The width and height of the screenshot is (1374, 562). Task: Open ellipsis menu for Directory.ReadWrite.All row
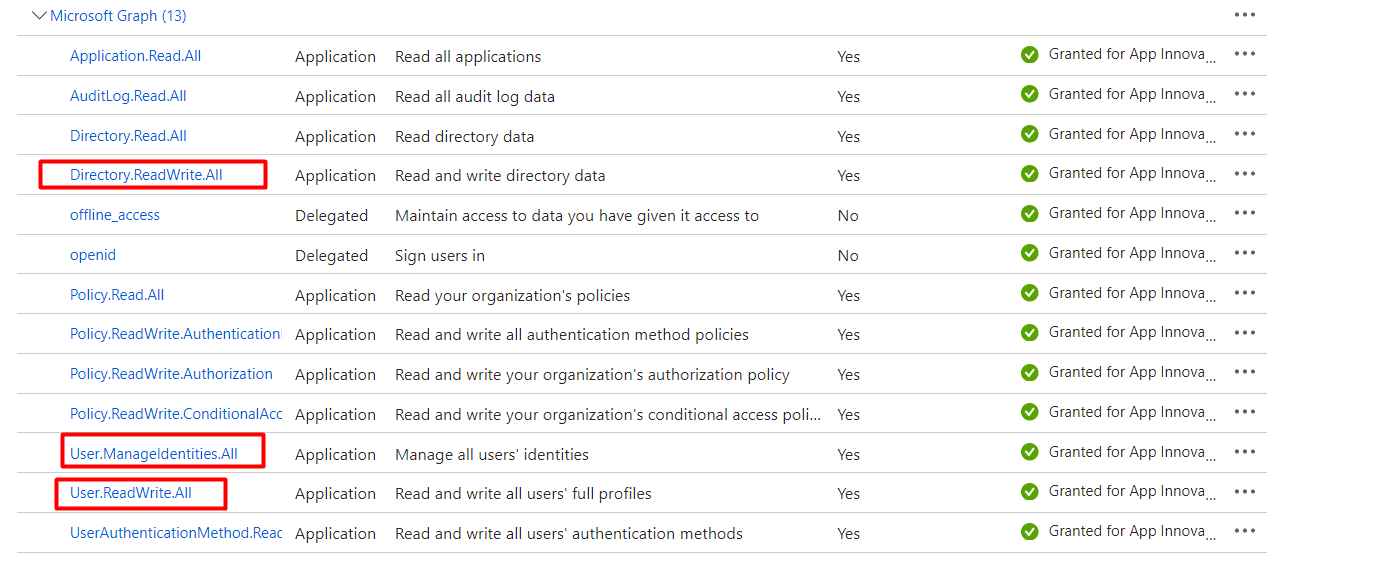(1244, 174)
